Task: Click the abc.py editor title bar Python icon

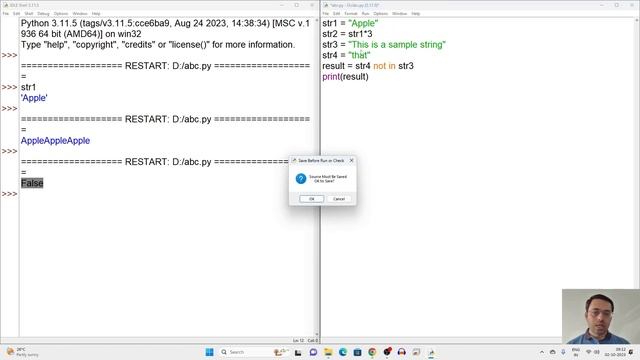Action: click(326, 5)
